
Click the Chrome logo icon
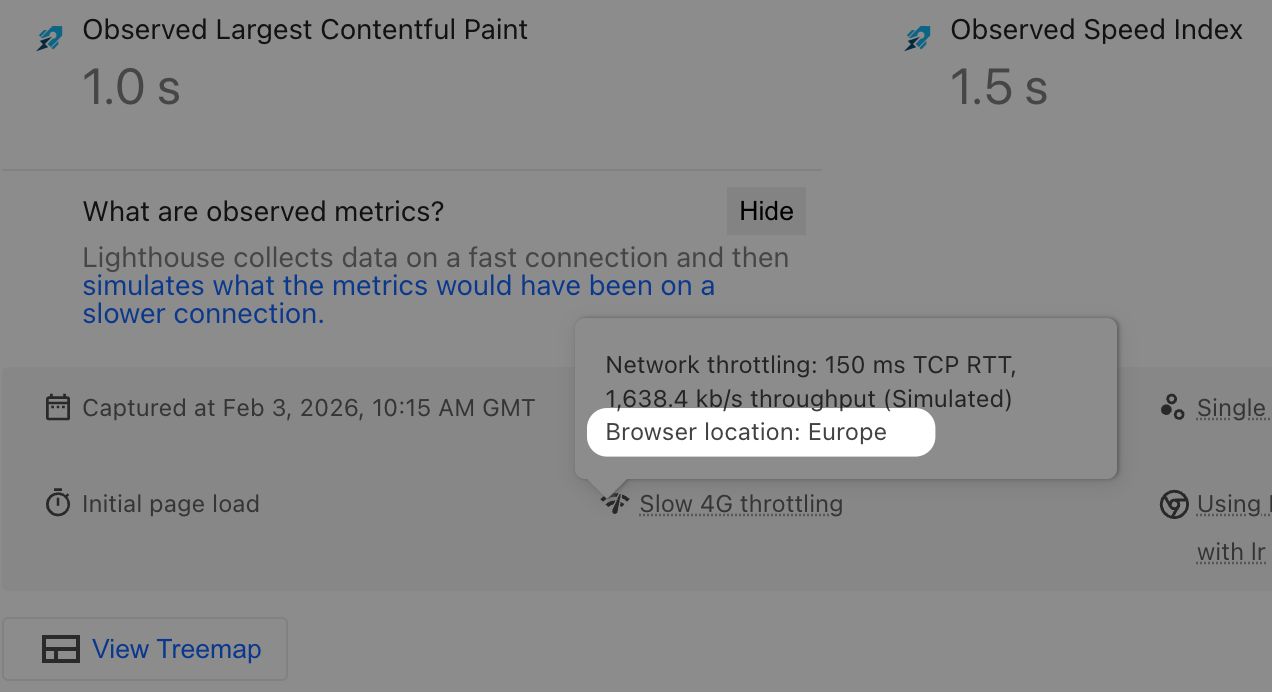[x=1173, y=504]
